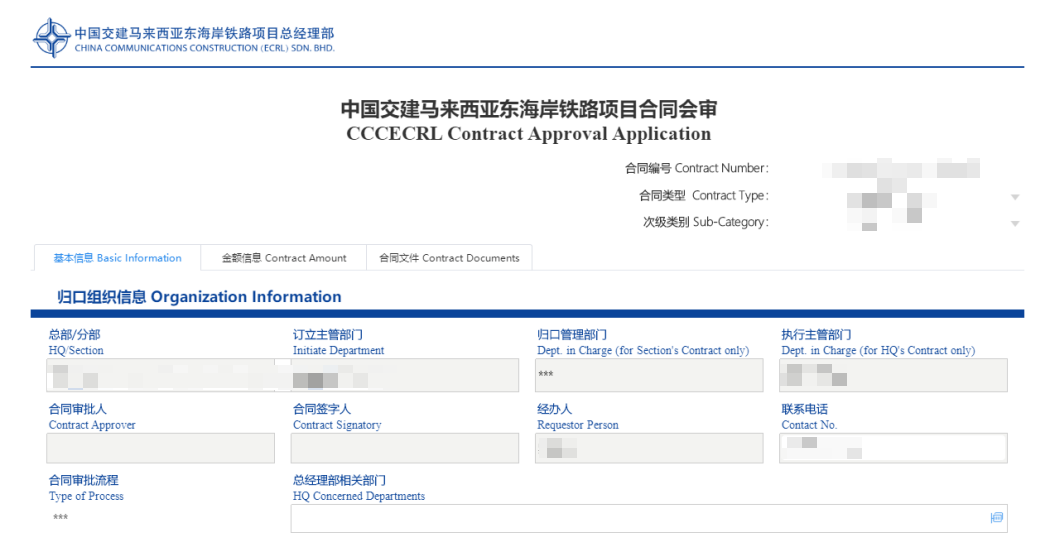The width and height of the screenshot is (1047, 545).
Task: Click the HQ Concerned Departments input box
Action: [649, 518]
